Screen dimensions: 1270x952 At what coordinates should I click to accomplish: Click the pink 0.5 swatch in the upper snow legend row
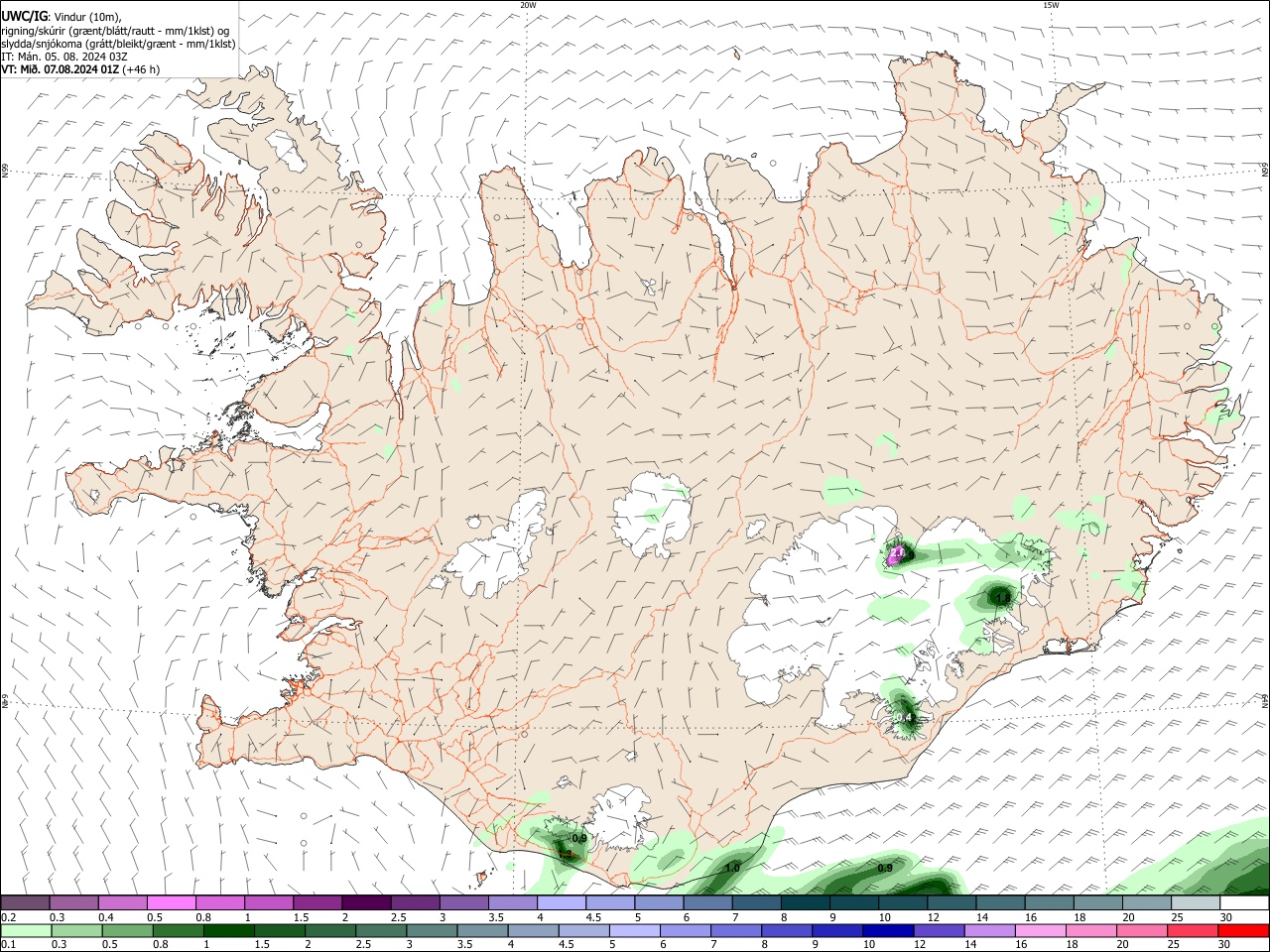point(171,902)
